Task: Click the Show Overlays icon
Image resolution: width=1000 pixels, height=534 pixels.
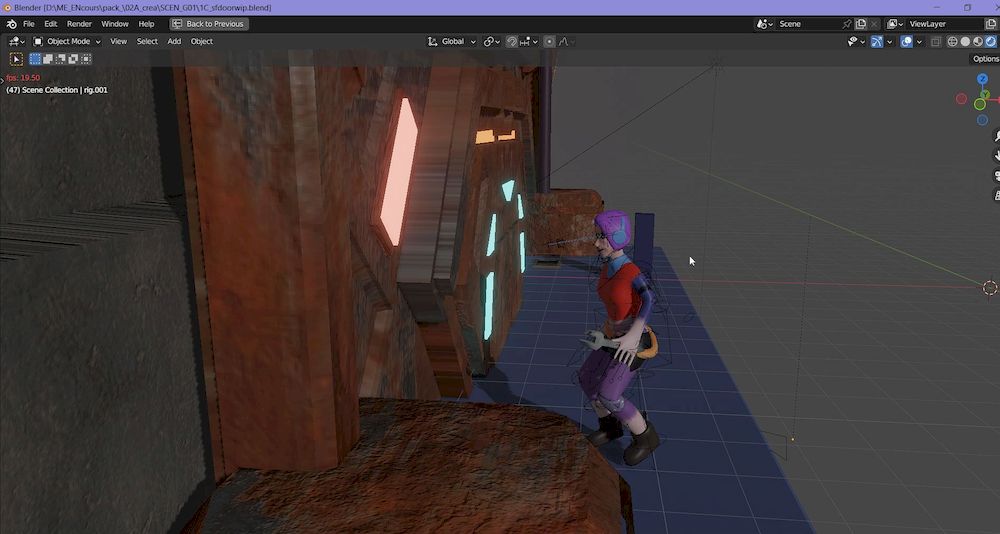Action: (x=906, y=42)
